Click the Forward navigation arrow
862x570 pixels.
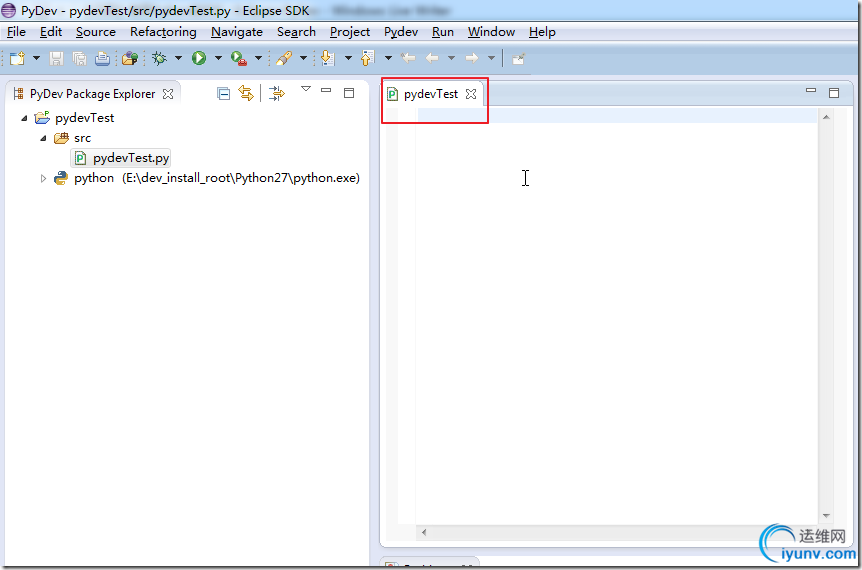[x=472, y=58]
